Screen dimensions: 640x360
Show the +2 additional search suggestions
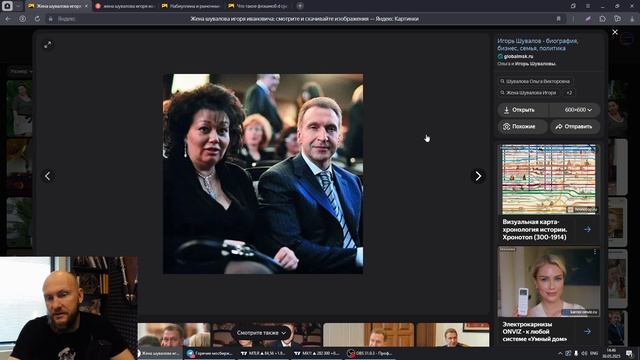569,93
